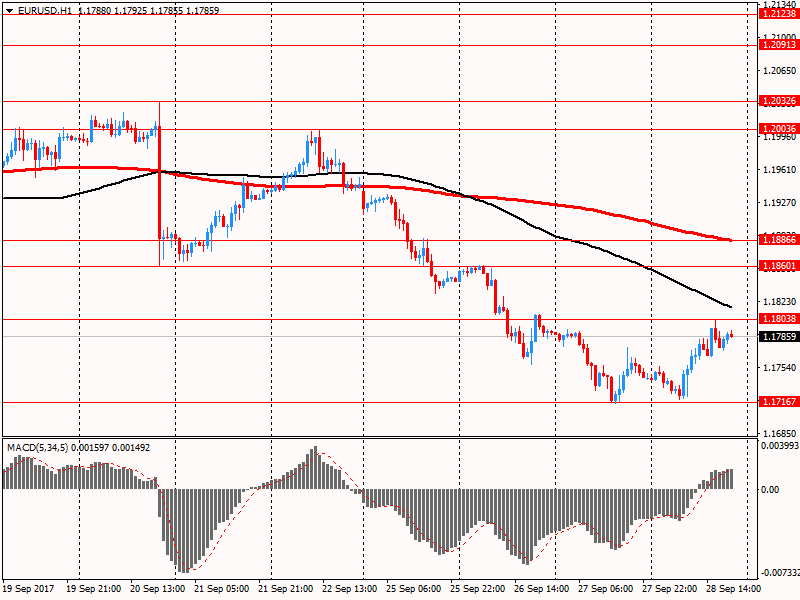Click the 25 Sep 06:00 time label
800x600 pixels.
414,589
